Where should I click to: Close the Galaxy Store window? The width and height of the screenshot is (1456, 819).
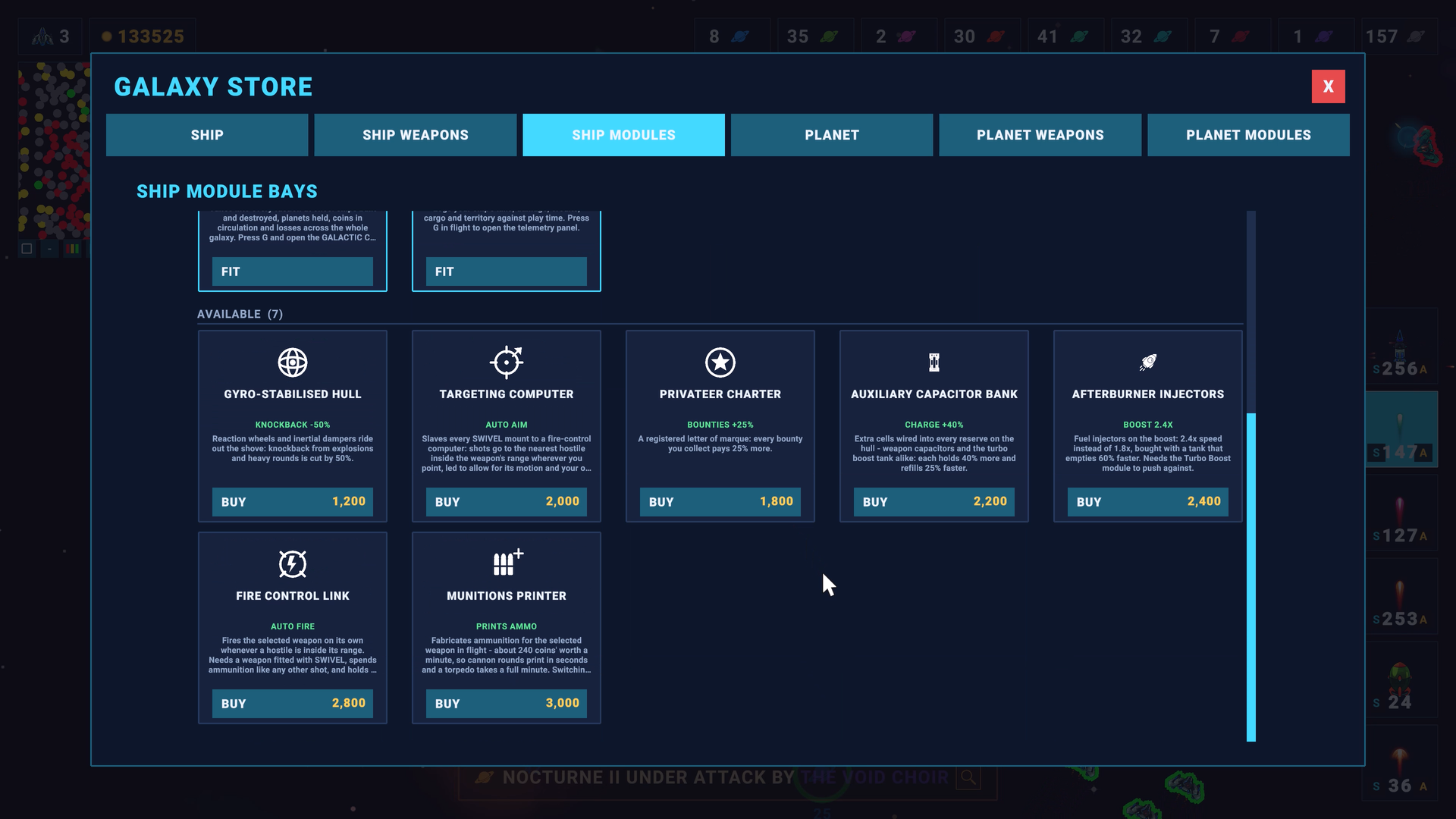pos(1329,86)
